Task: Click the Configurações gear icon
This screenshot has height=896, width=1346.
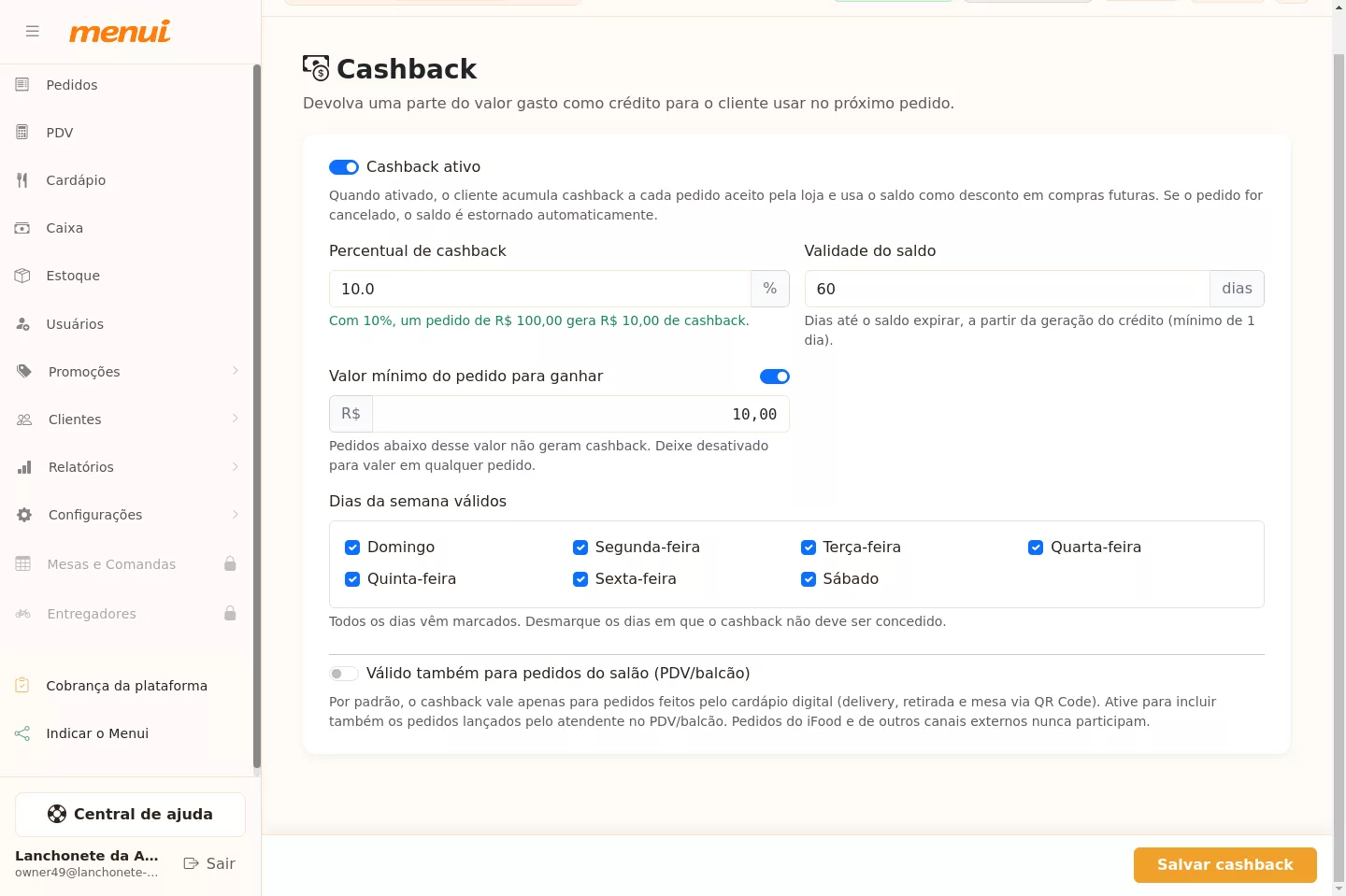Action: [x=24, y=515]
